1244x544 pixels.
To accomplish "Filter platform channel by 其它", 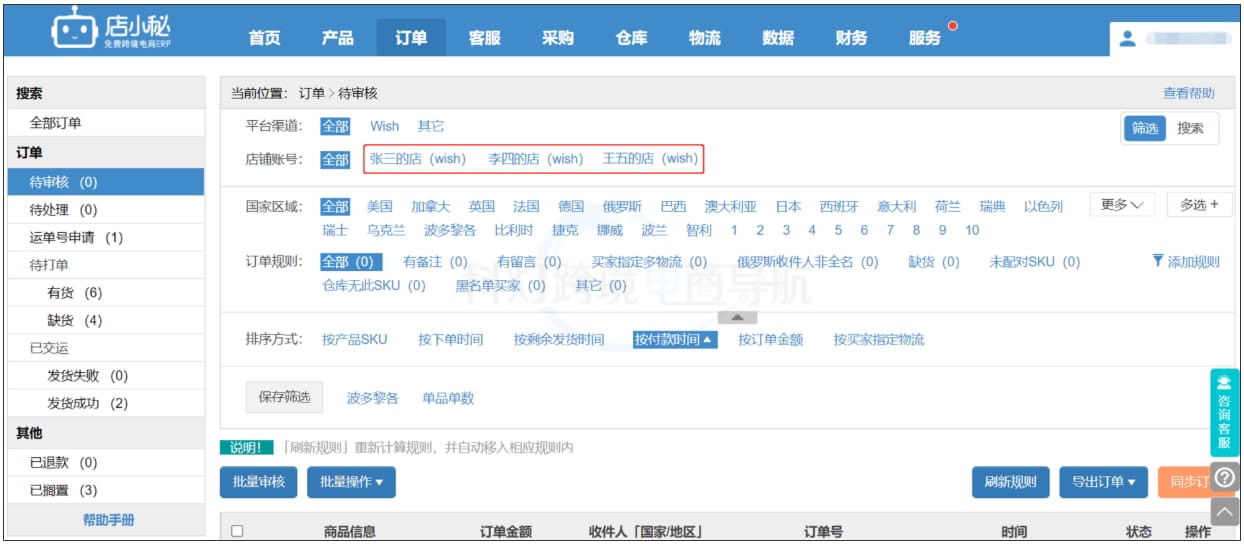I will pos(431,126).
